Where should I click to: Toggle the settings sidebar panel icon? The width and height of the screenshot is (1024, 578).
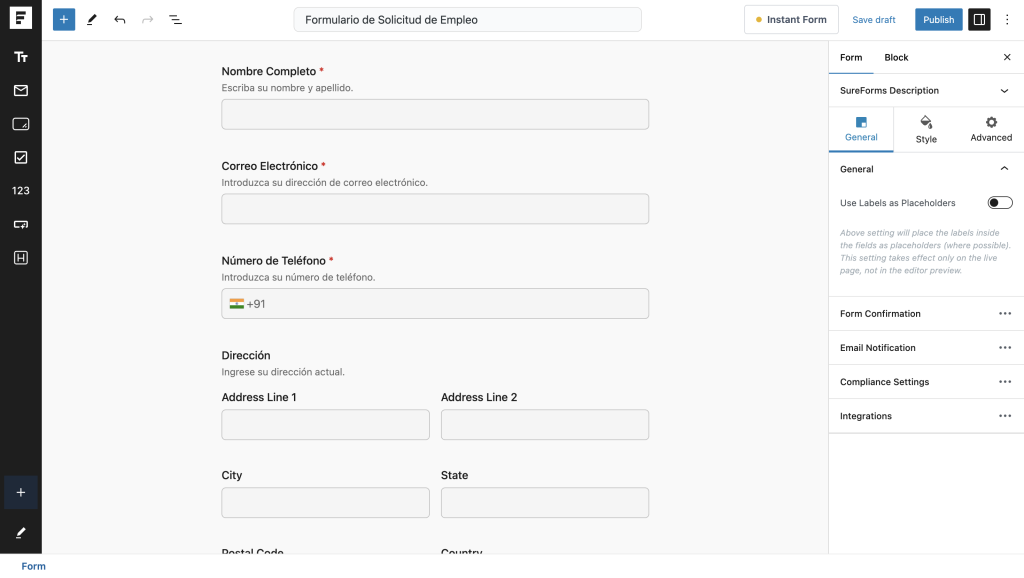coord(979,20)
